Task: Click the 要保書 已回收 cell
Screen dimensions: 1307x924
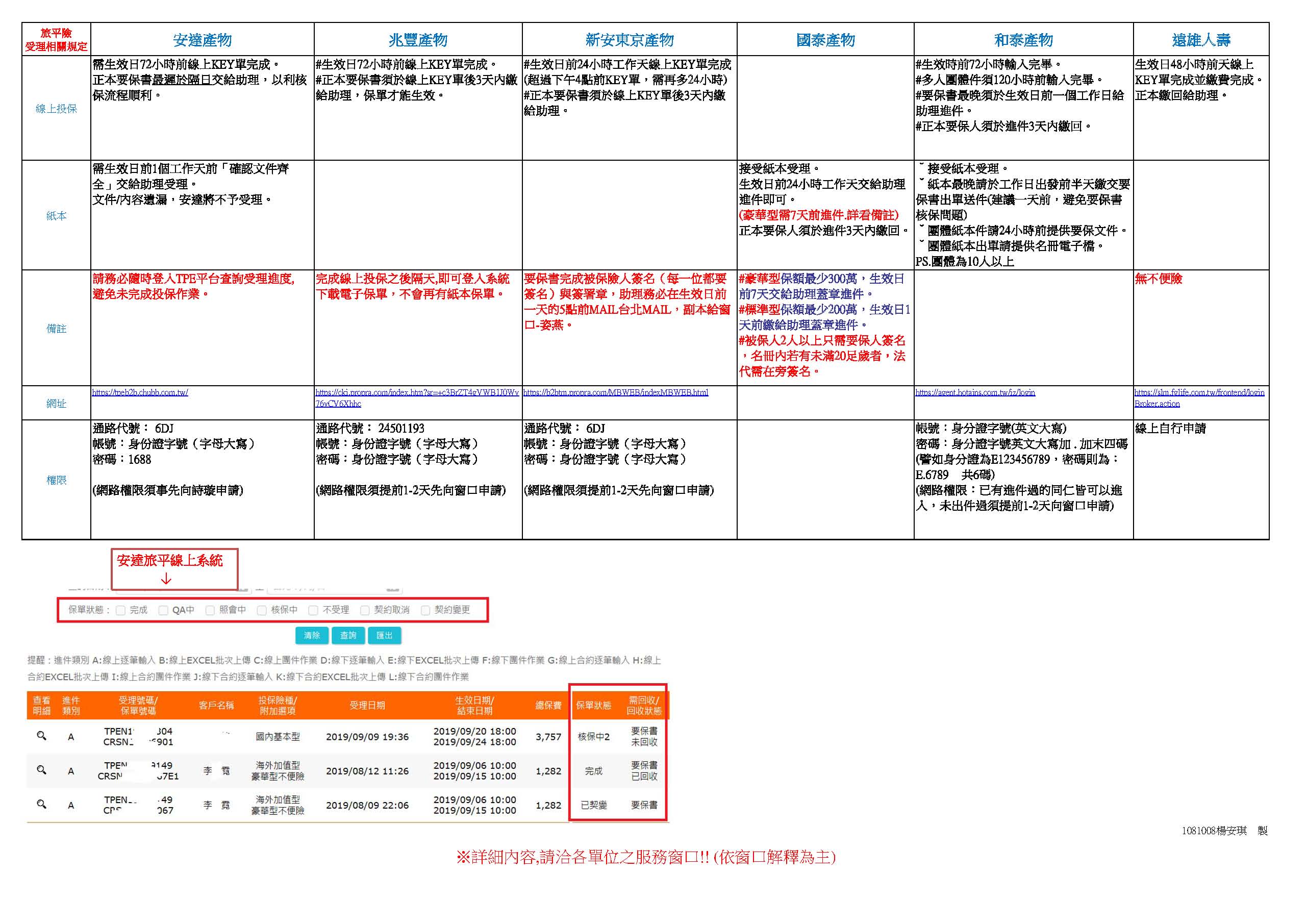Action: point(644,771)
